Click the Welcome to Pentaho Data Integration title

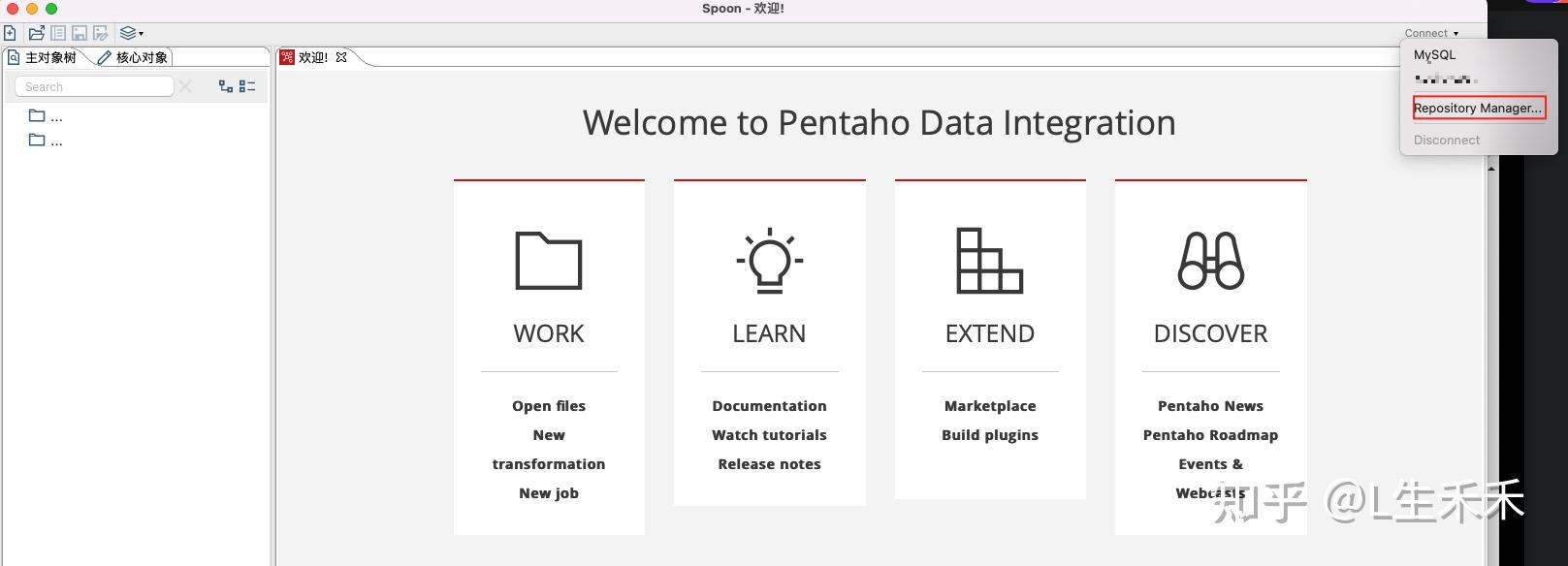[x=880, y=123]
